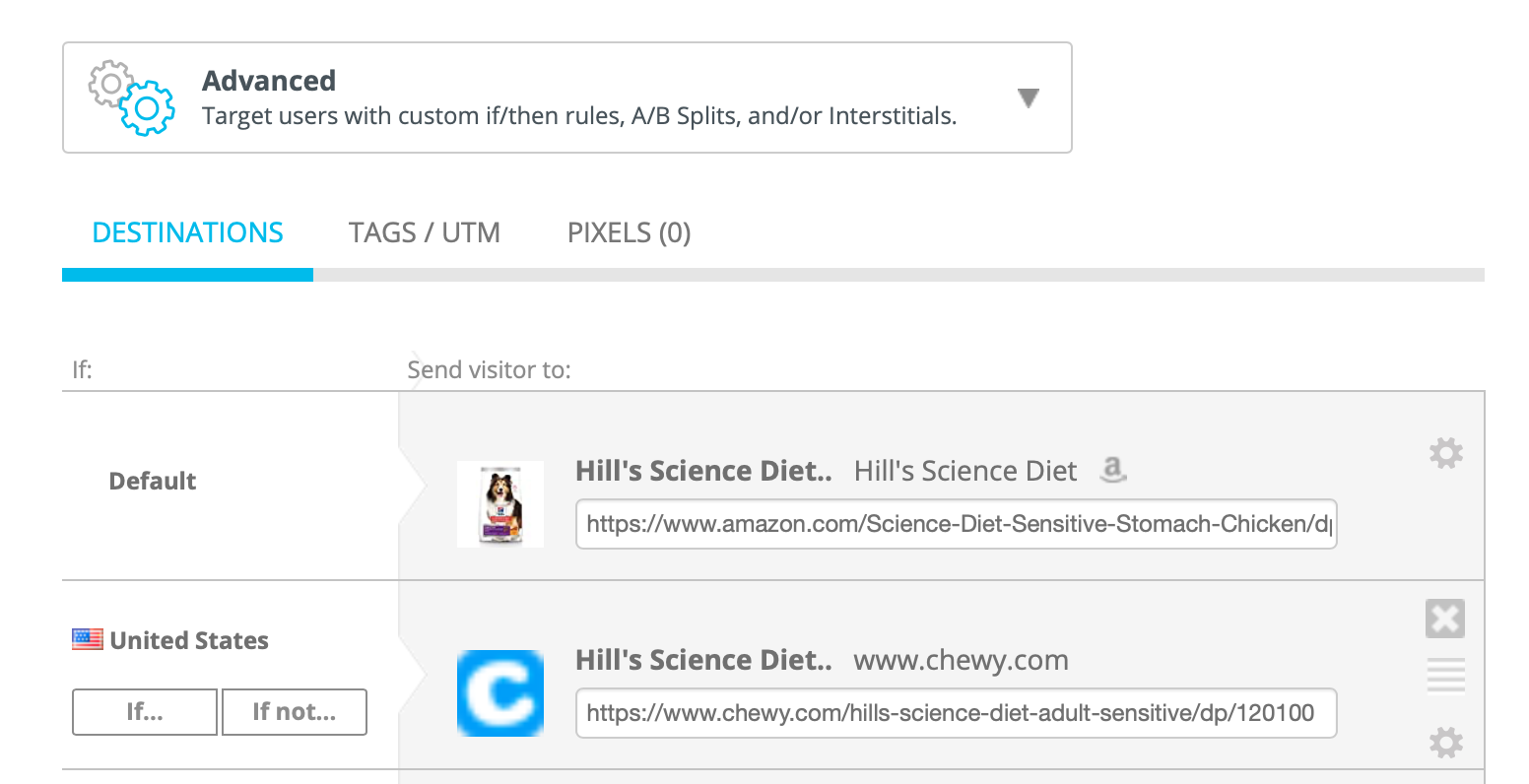The image size is (1529, 784).
Task: Collapse the Advanced rules header panel
Action: (x=566, y=98)
